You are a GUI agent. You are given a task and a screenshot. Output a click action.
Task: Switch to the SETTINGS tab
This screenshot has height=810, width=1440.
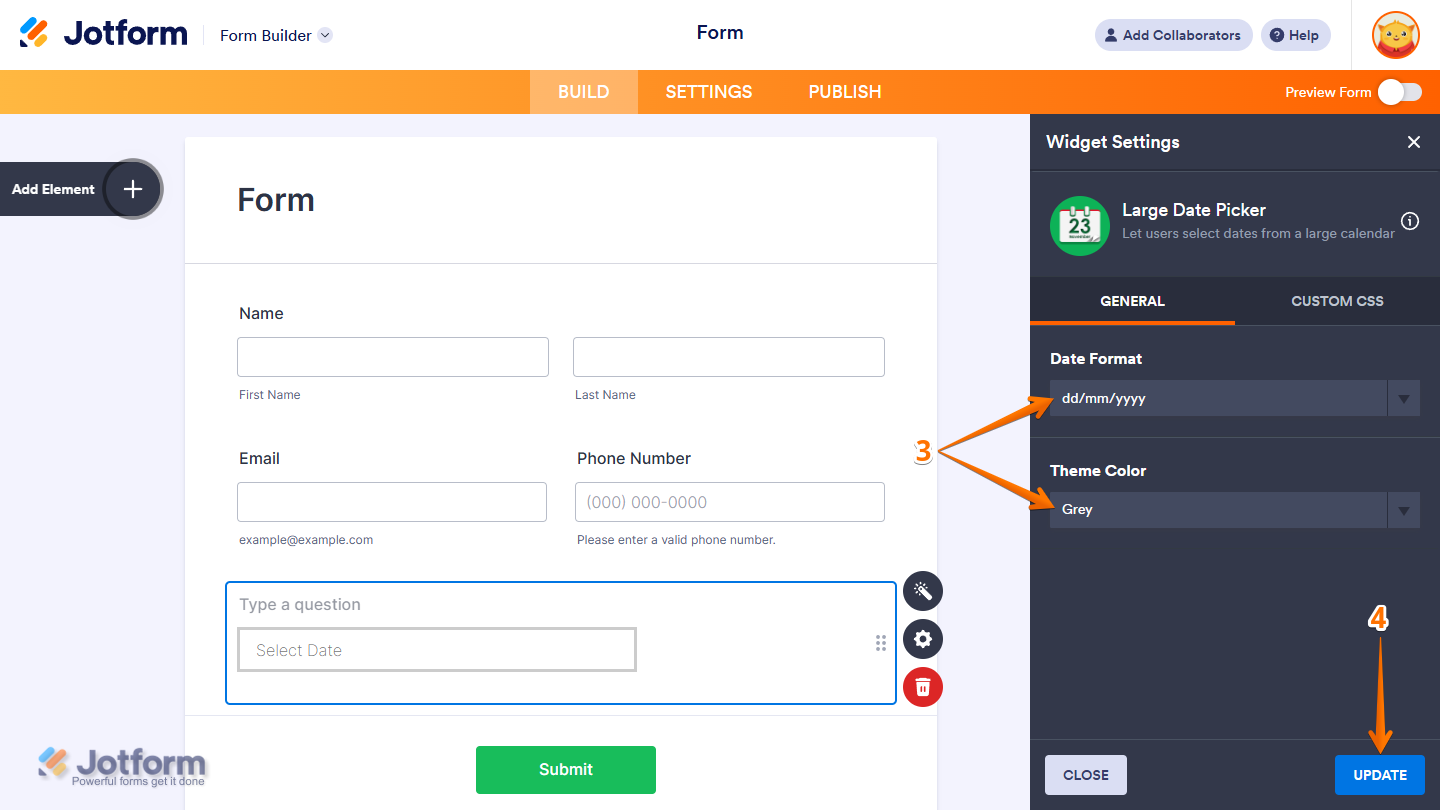(x=708, y=91)
